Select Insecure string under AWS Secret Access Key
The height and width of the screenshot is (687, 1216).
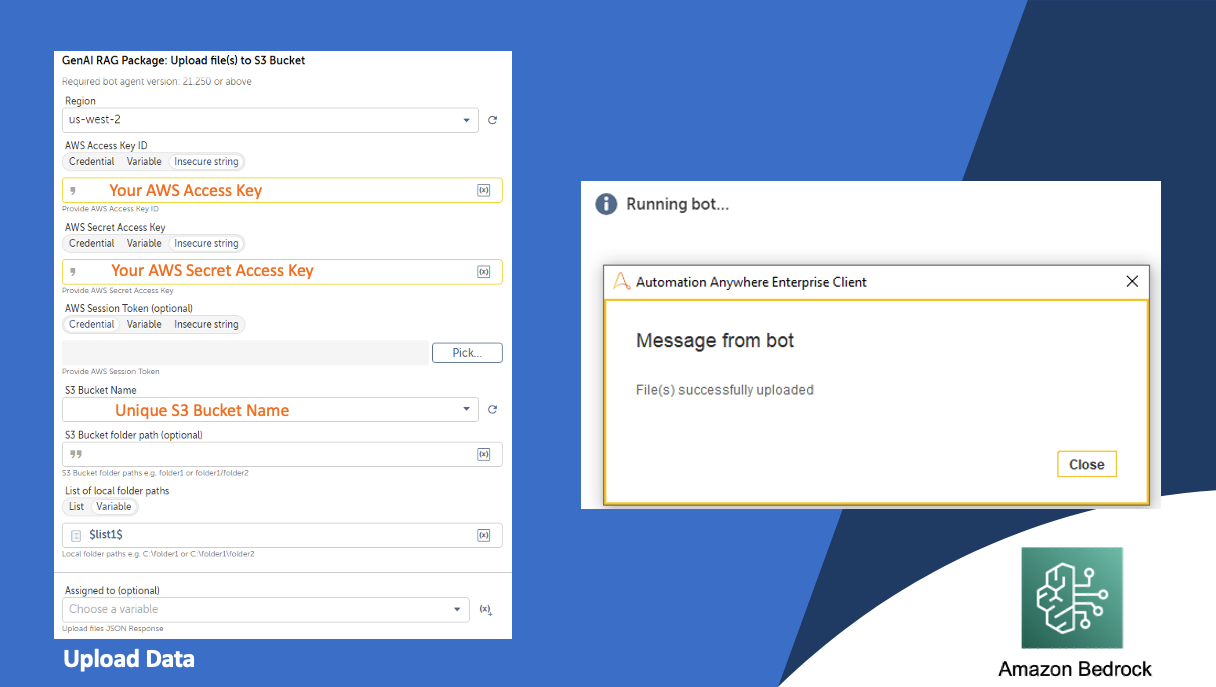tap(206, 244)
